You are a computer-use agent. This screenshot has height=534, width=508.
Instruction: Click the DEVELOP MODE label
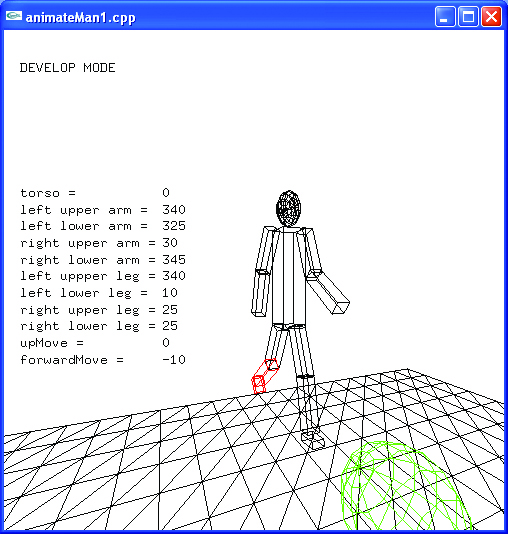pyautogui.click(x=67, y=68)
